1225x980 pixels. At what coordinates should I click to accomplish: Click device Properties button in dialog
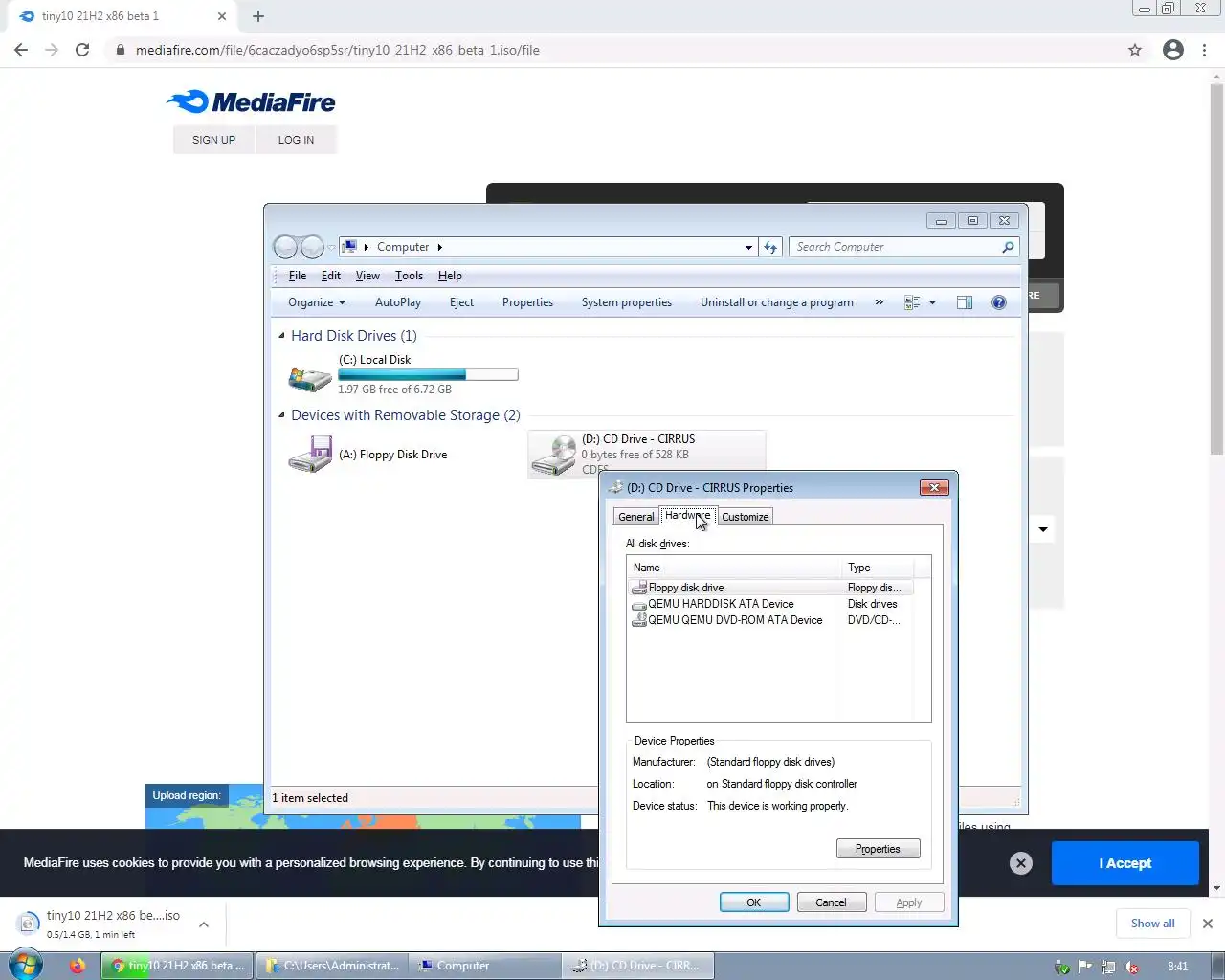pyautogui.click(x=878, y=849)
